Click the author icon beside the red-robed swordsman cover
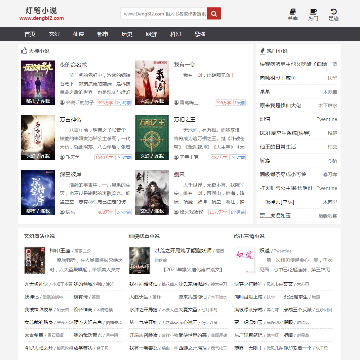Viewport: 360px width, 360px height. (176, 103)
